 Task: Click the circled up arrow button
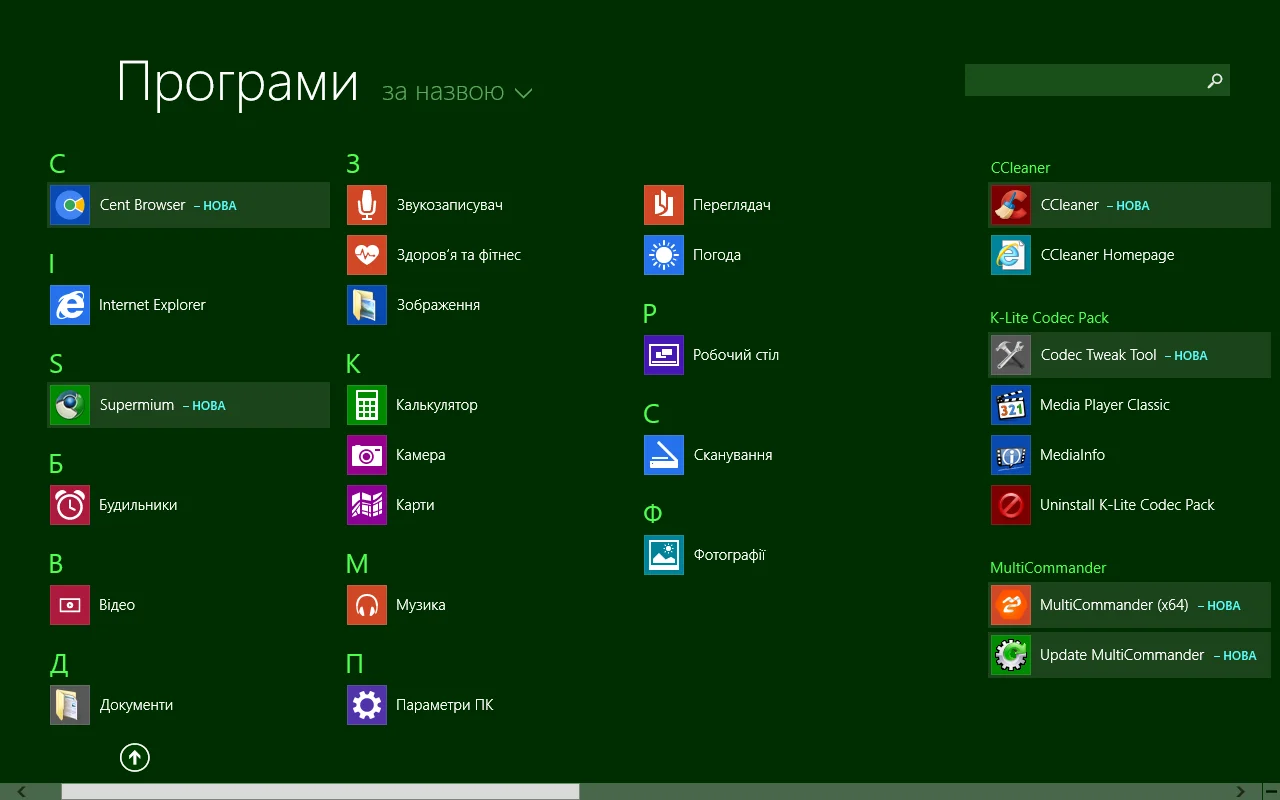point(135,758)
